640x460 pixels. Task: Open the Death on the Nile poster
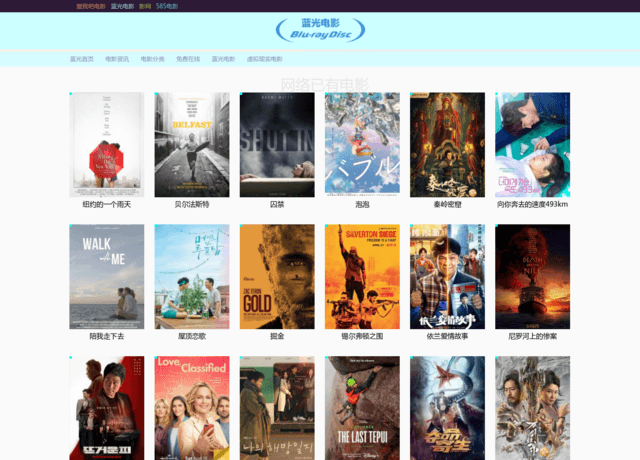(533, 277)
